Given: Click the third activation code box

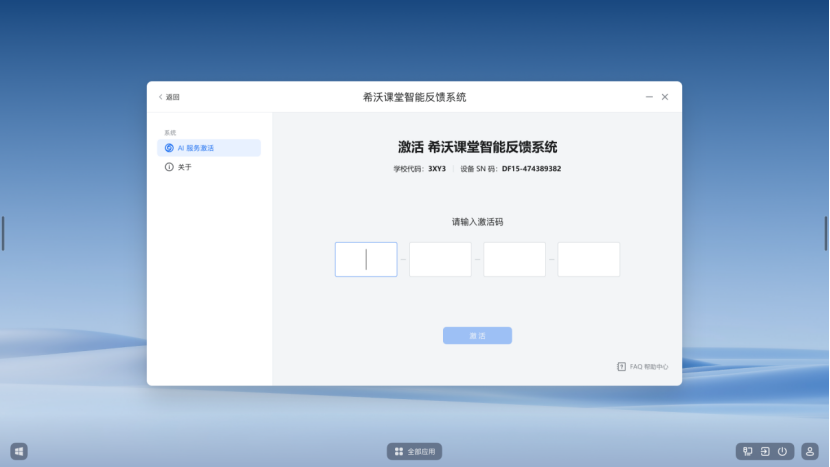Looking at the screenshot, I should (514, 260).
